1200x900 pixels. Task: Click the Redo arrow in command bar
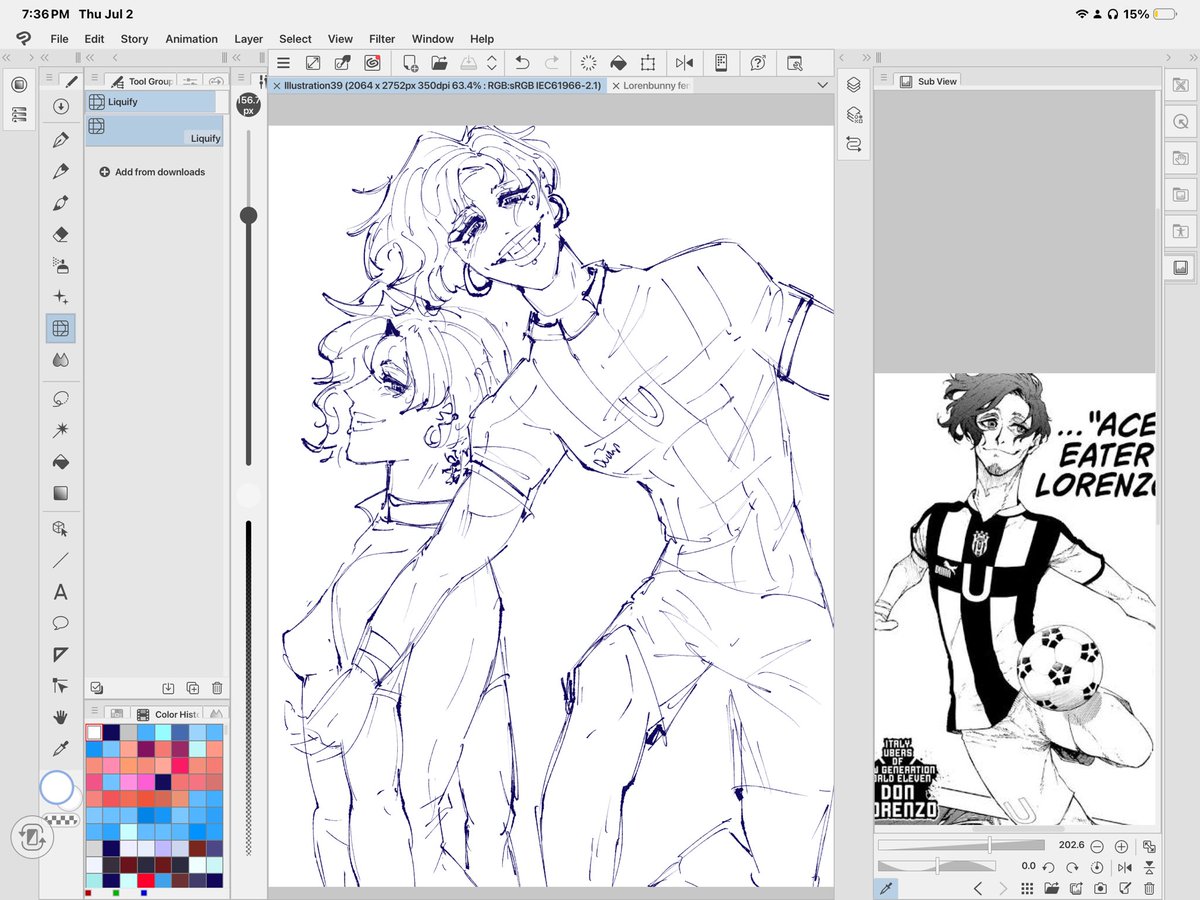click(552, 63)
